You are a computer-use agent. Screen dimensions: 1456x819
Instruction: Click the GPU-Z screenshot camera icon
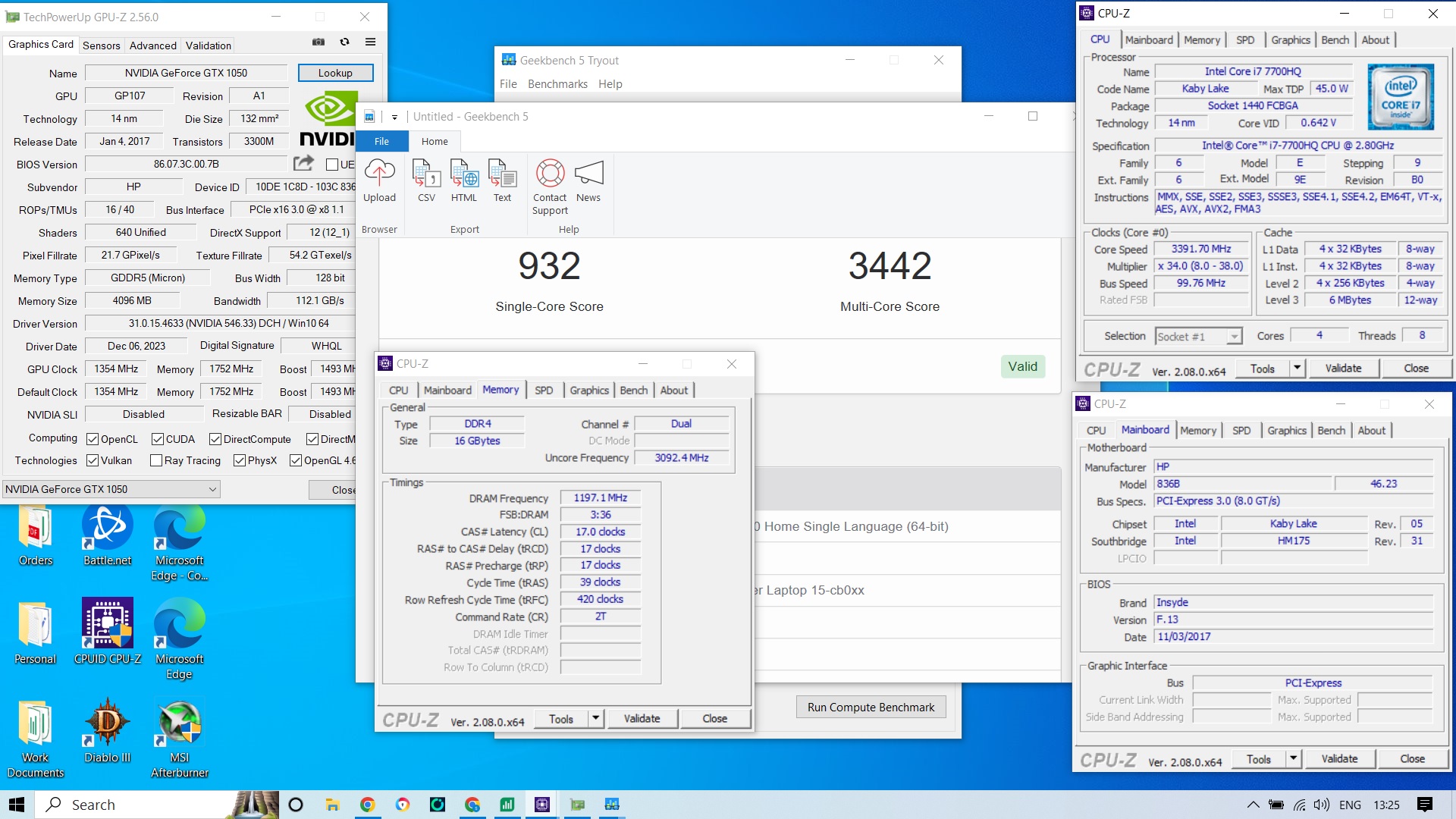318,42
